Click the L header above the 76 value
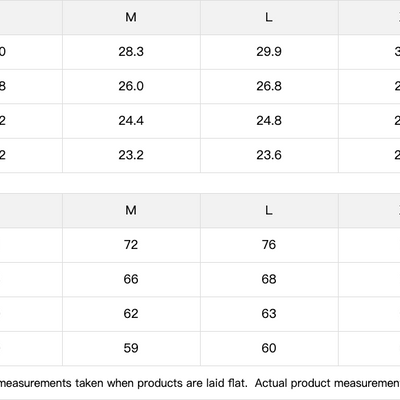The image size is (400, 400). pos(269,210)
